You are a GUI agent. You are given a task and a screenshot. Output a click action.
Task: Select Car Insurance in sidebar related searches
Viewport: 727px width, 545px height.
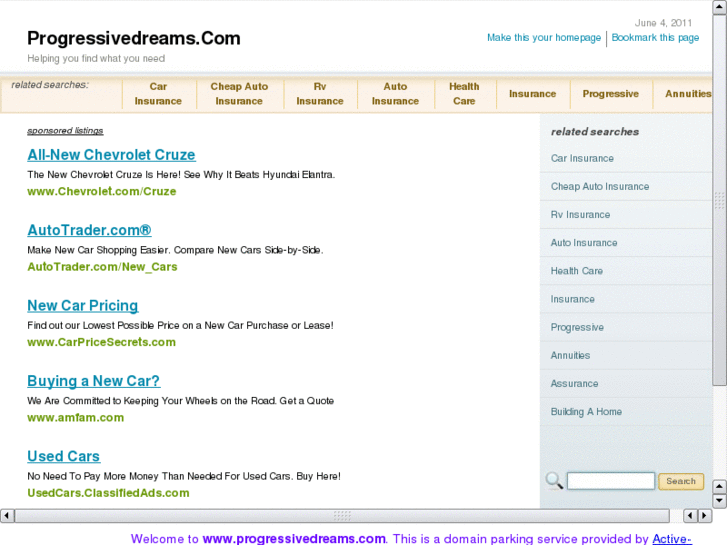[582, 159]
